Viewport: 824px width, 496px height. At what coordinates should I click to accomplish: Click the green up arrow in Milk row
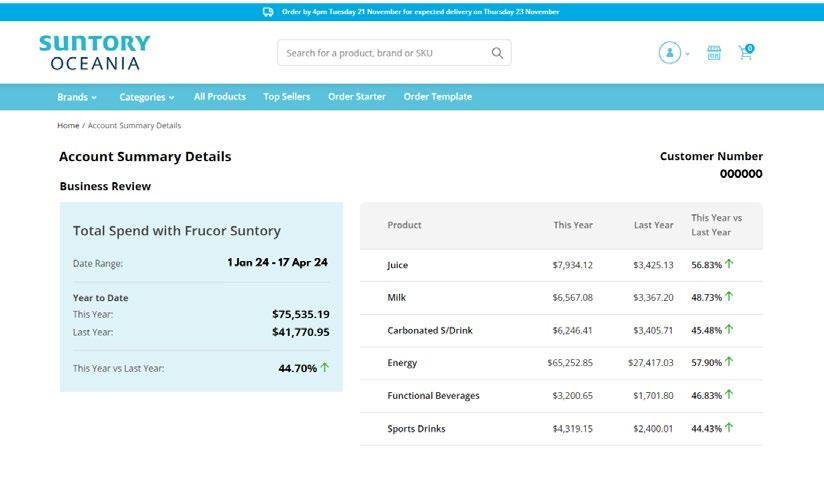729,296
